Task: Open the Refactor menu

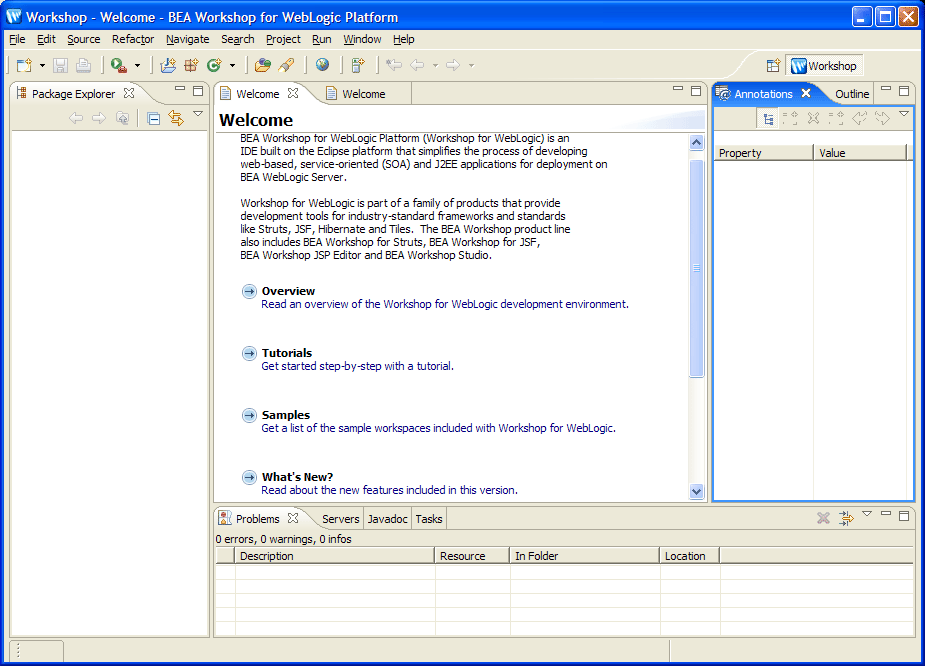Action: click(x=133, y=40)
